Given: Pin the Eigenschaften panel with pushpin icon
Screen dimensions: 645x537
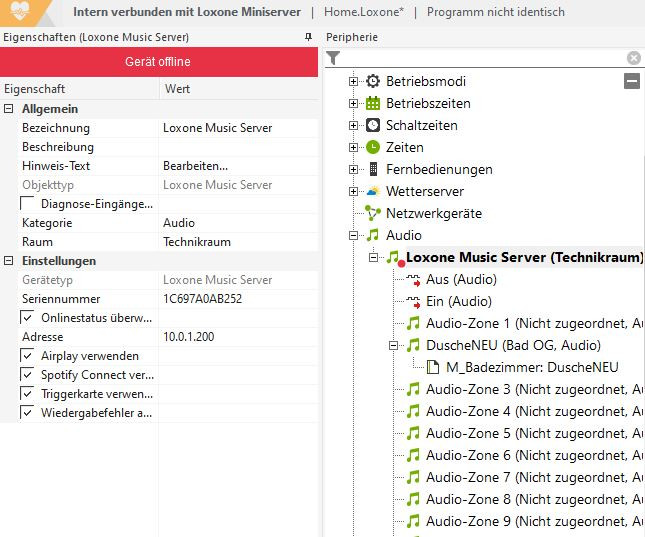Looking at the screenshot, I should 309,37.
